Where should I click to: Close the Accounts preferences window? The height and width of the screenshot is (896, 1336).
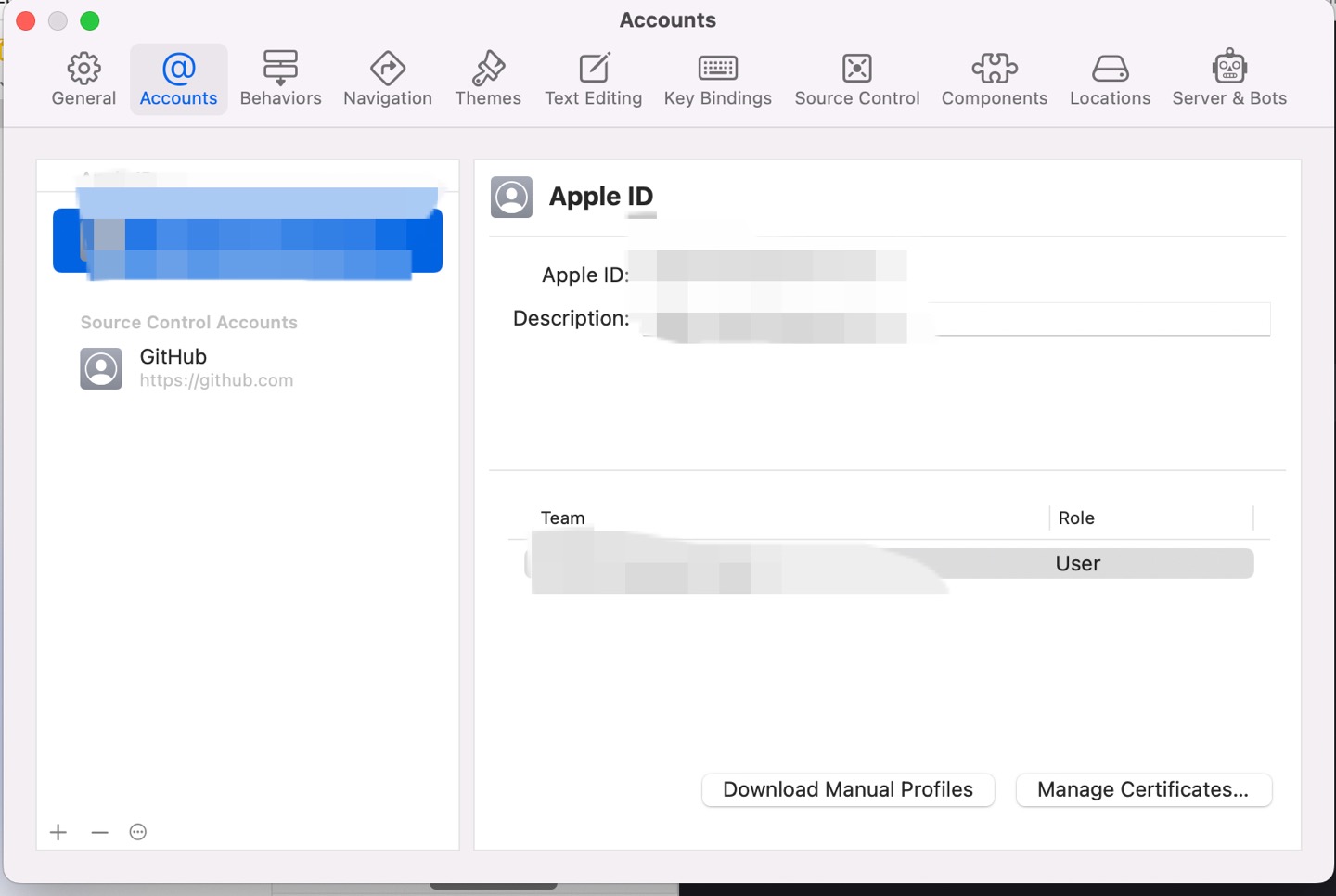(x=26, y=20)
